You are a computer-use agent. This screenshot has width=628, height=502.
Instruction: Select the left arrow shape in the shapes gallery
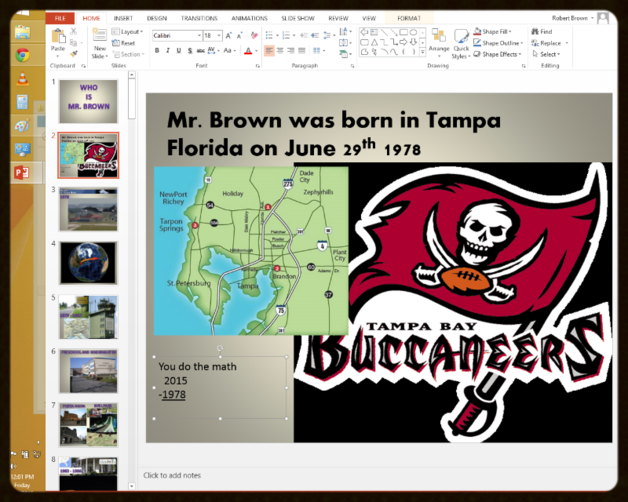[364, 32]
